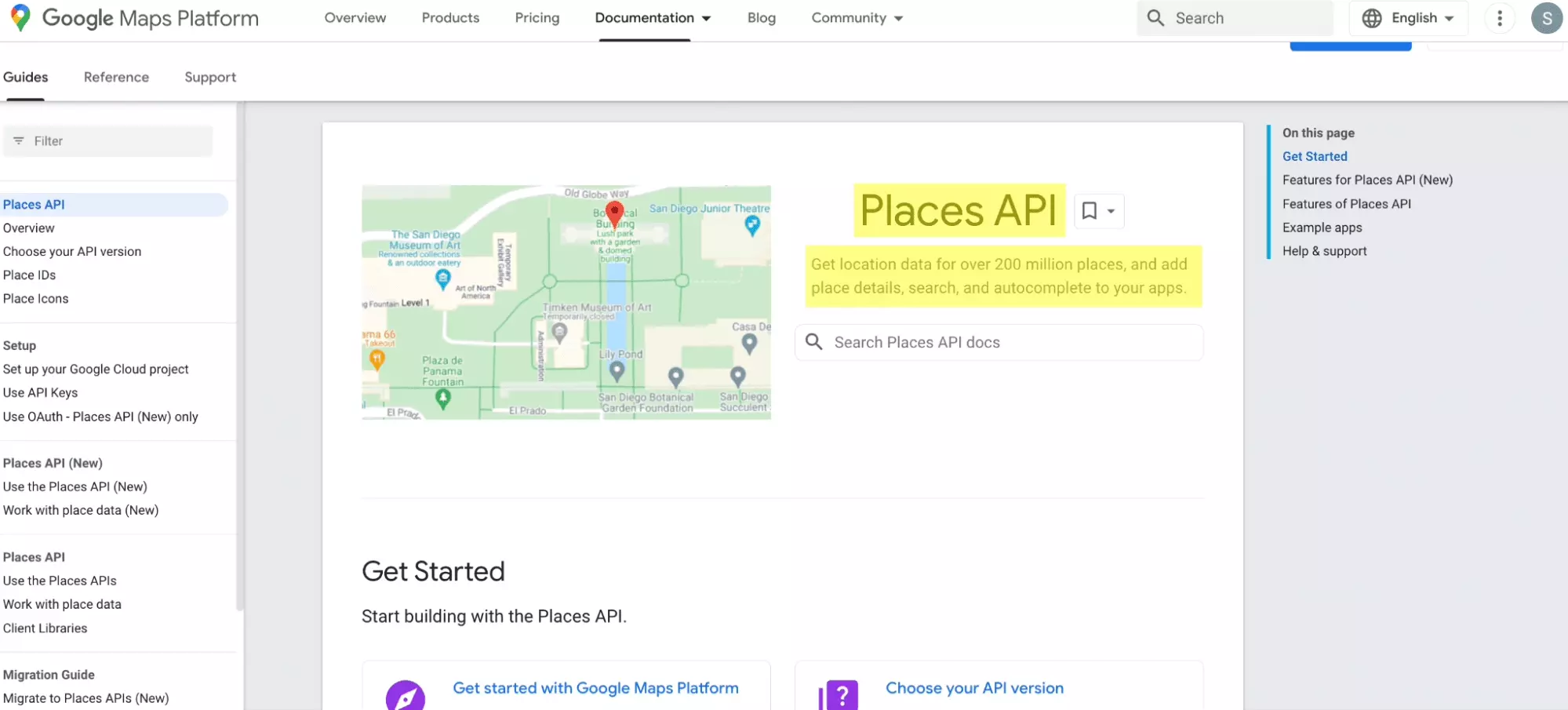Screen dimensions: 1568x710
Task: Open the bookmark dropdown arrow
Action: click(x=1111, y=211)
